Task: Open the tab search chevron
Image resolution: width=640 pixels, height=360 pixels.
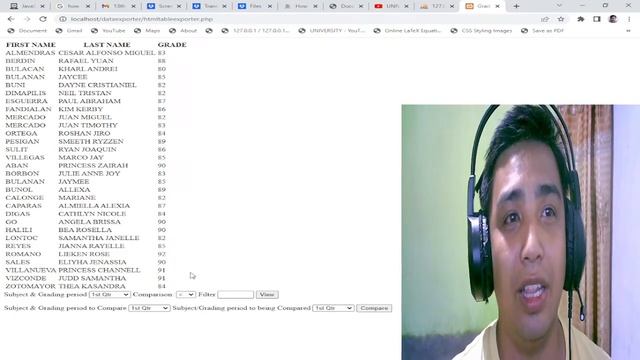Action: [559, 5]
